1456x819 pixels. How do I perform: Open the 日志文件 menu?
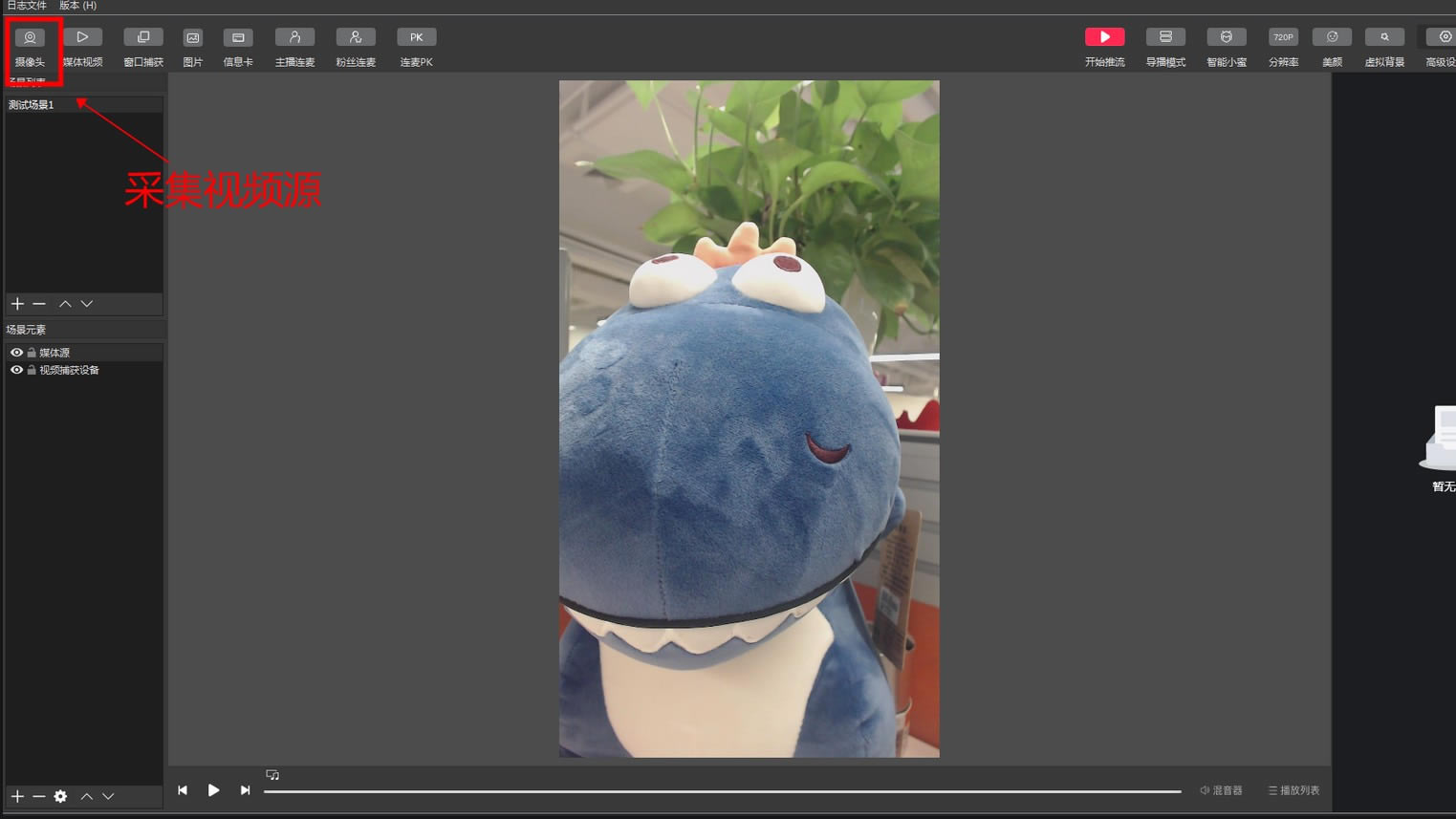tap(27, 6)
